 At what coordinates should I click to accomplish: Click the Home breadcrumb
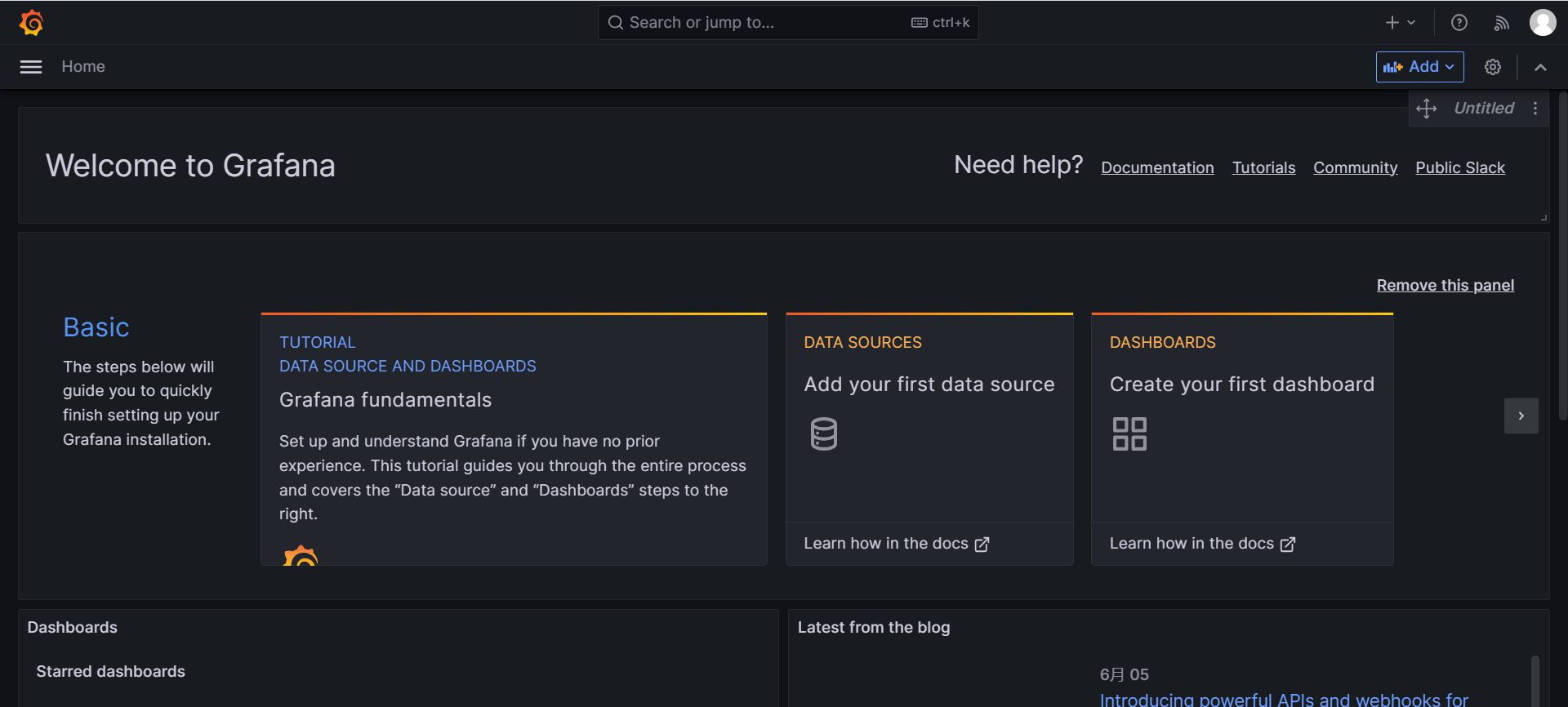click(83, 67)
